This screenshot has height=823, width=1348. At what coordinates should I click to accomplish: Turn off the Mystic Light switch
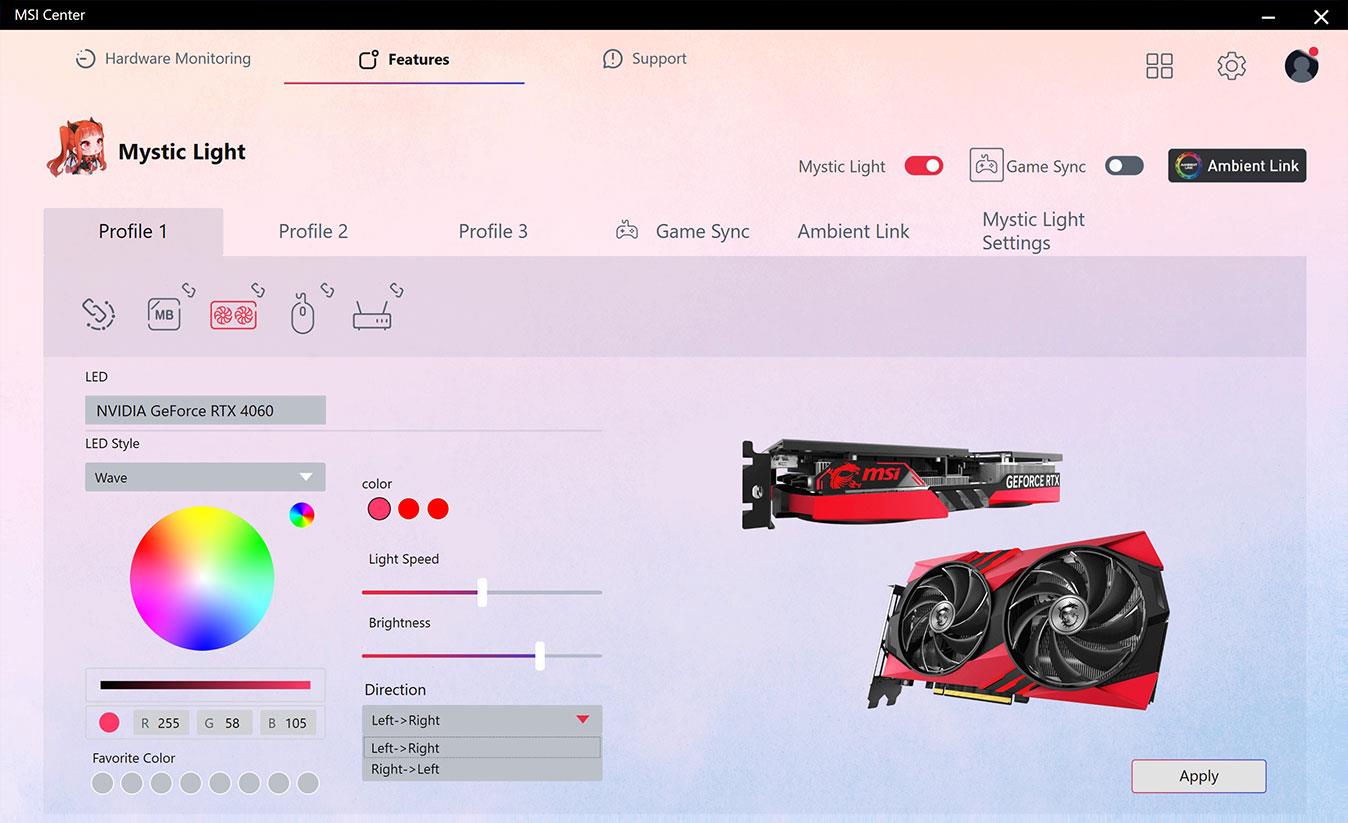point(924,166)
